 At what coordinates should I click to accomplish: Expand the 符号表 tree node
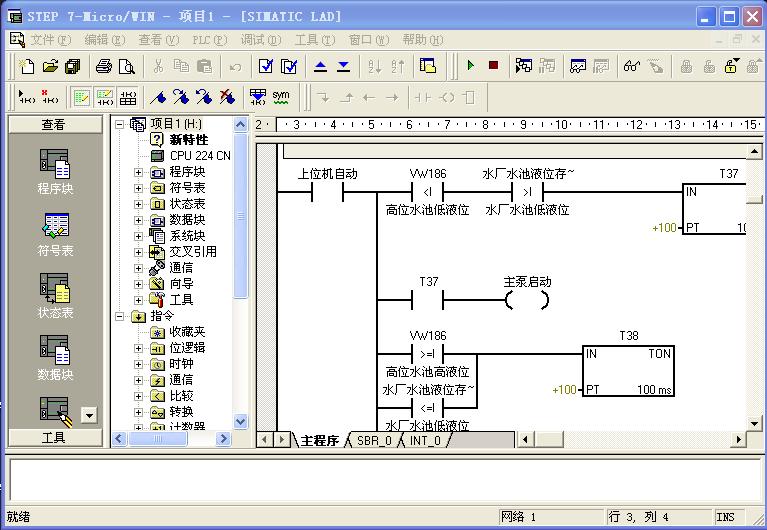pyautogui.click(x=138, y=188)
